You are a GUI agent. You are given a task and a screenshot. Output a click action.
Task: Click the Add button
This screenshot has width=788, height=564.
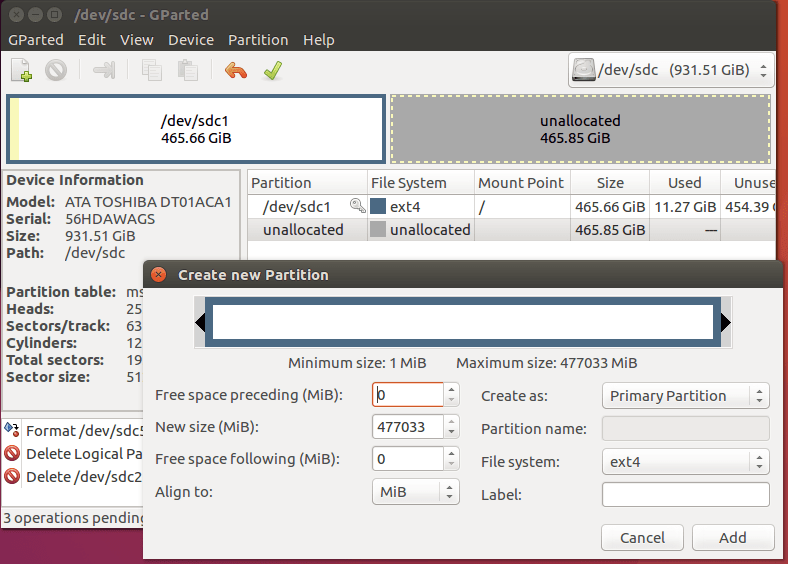(x=733, y=537)
